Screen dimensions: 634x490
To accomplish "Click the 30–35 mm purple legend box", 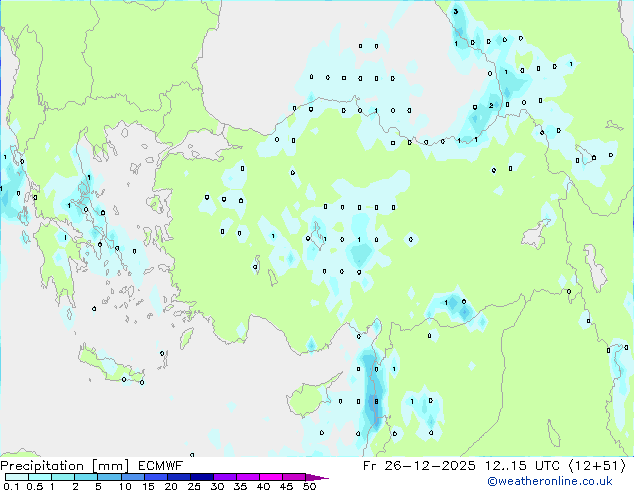I will pyautogui.click(x=224, y=477).
